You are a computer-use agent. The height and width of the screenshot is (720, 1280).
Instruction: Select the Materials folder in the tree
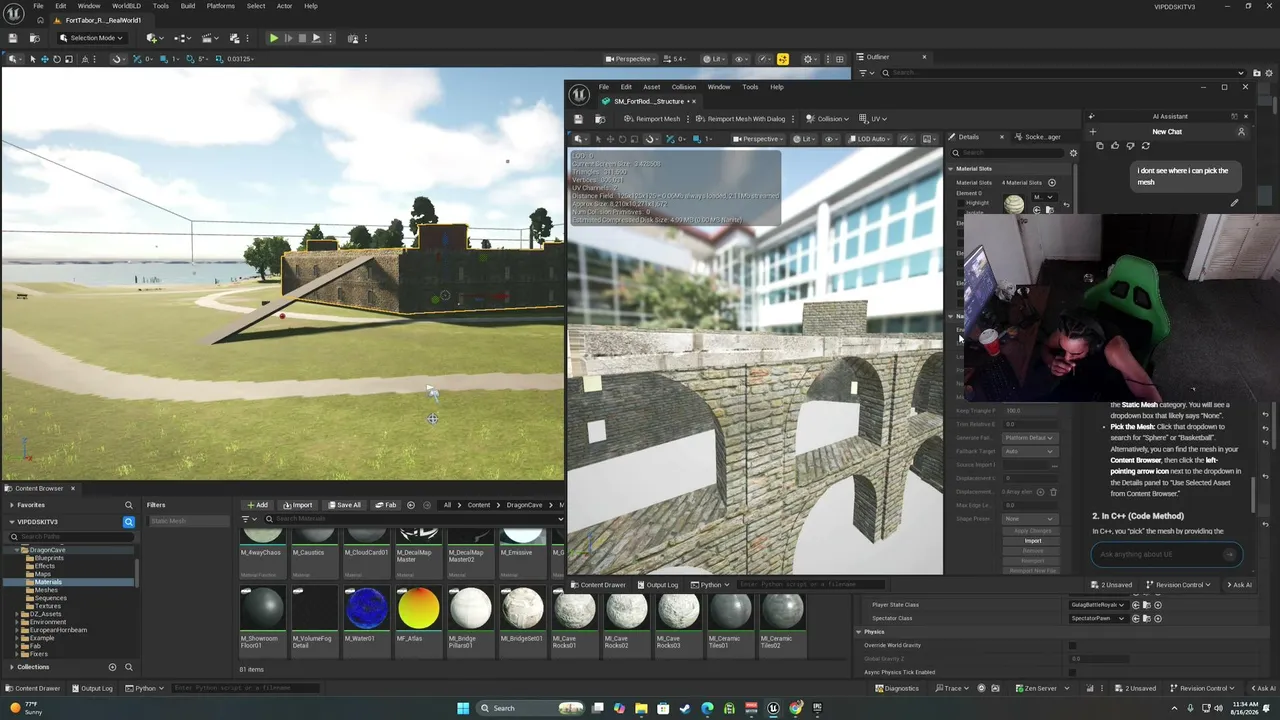tap(48, 582)
